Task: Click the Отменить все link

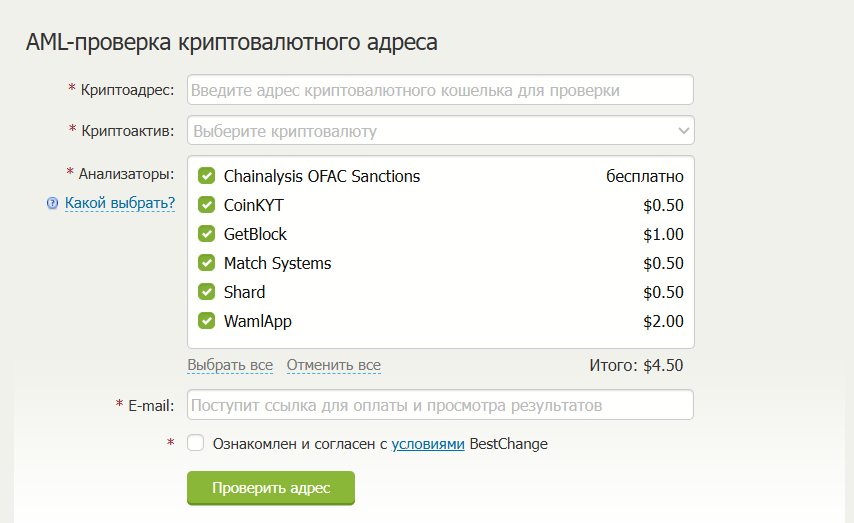Action: point(333,365)
